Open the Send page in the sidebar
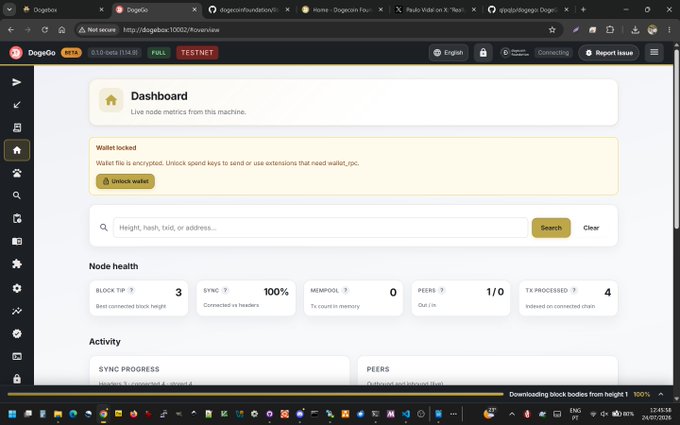 (x=16, y=82)
